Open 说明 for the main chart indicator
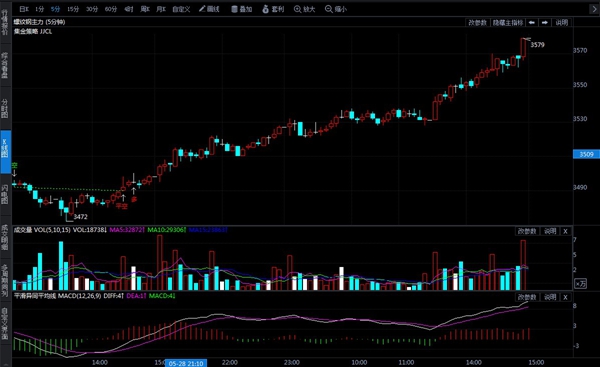600x367 pixels. [x=562, y=23]
